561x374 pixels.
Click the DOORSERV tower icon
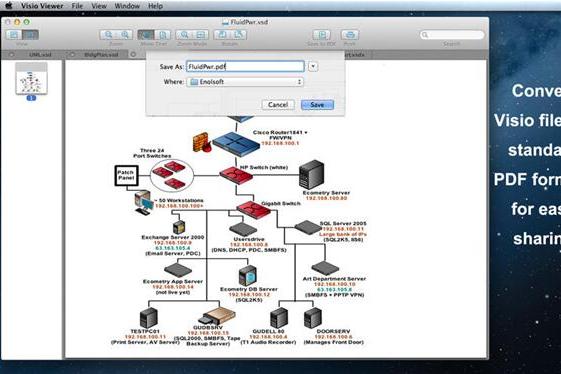pyautogui.click(x=313, y=318)
